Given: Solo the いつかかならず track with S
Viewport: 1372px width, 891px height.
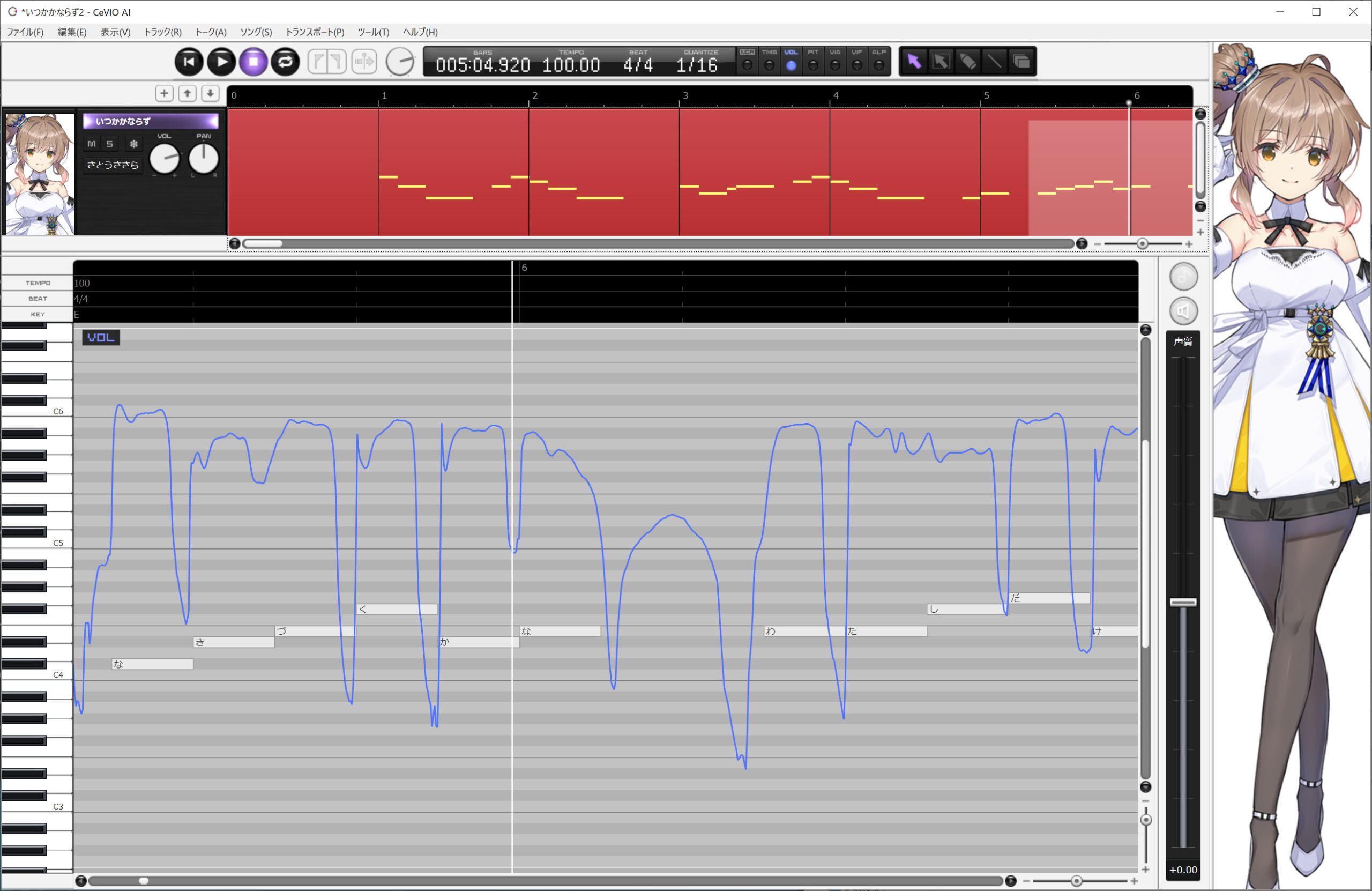Looking at the screenshot, I should point(109,144).
